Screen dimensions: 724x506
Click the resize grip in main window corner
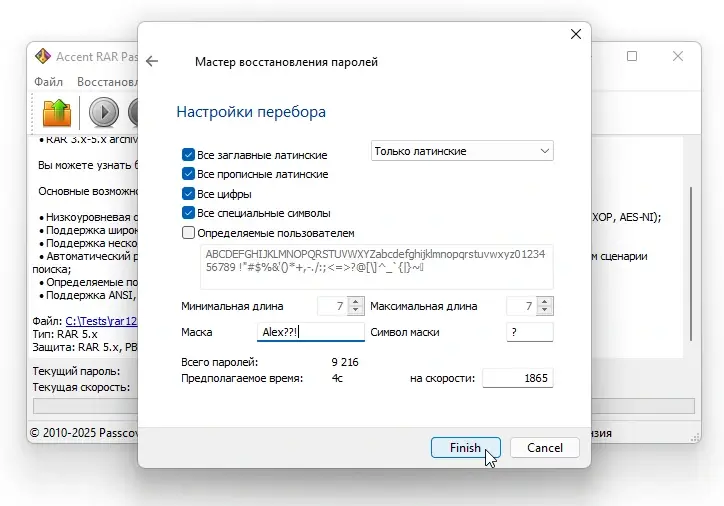(695, 437)
